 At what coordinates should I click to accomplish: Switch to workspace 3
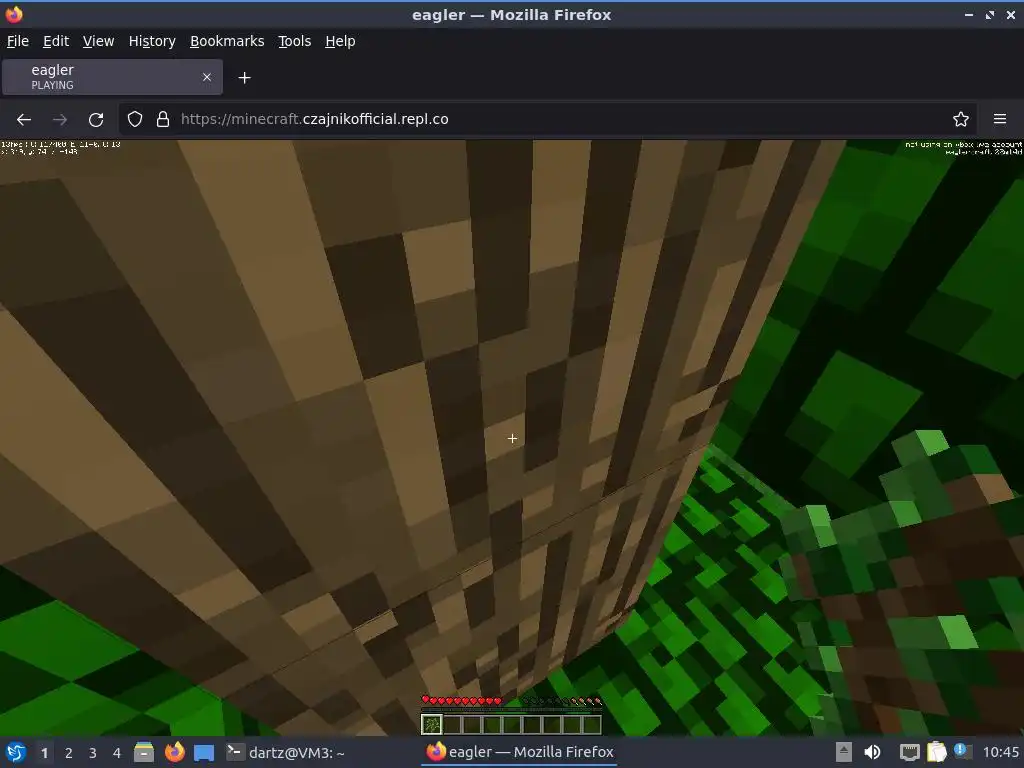93,753
